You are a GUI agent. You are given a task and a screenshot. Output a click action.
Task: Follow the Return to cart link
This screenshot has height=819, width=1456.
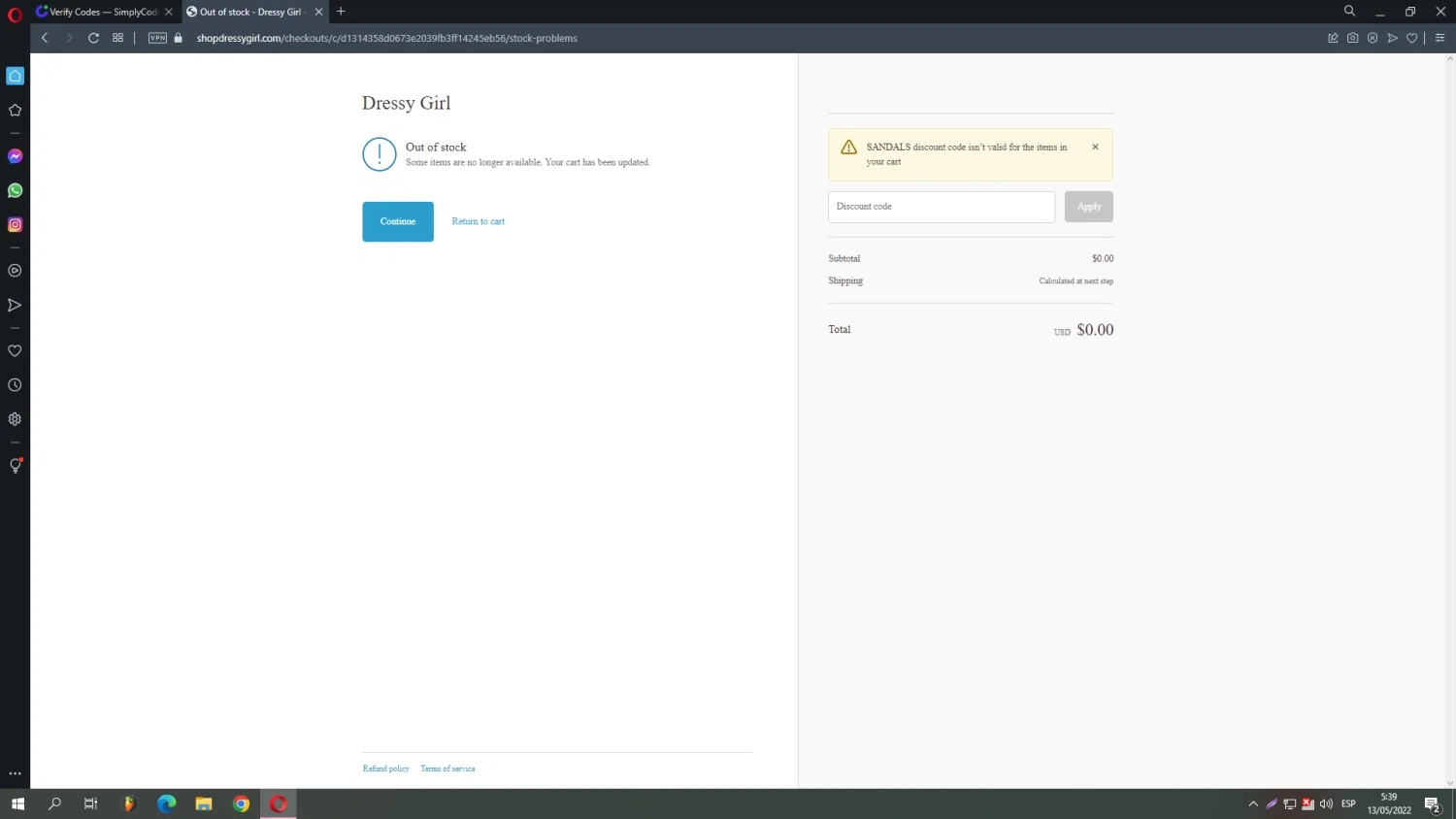point(478,221)
